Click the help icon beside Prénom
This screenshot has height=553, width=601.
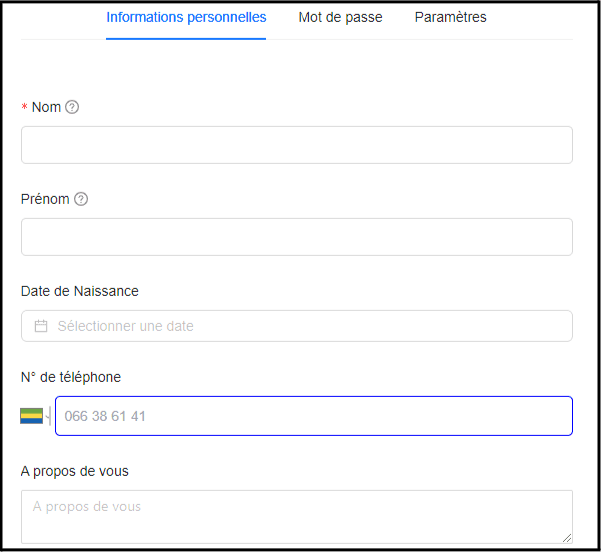tap(81, 199)
